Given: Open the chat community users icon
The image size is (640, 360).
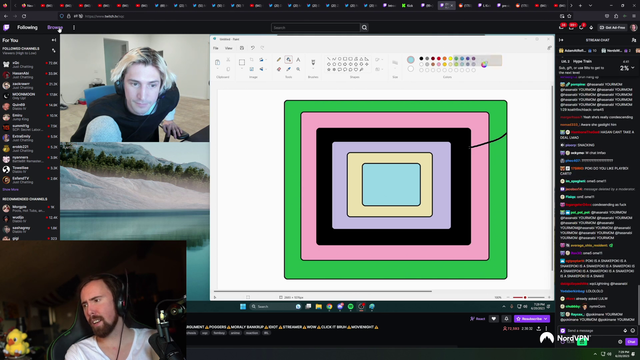Looking at the screenshot, I should pos(633,40).
